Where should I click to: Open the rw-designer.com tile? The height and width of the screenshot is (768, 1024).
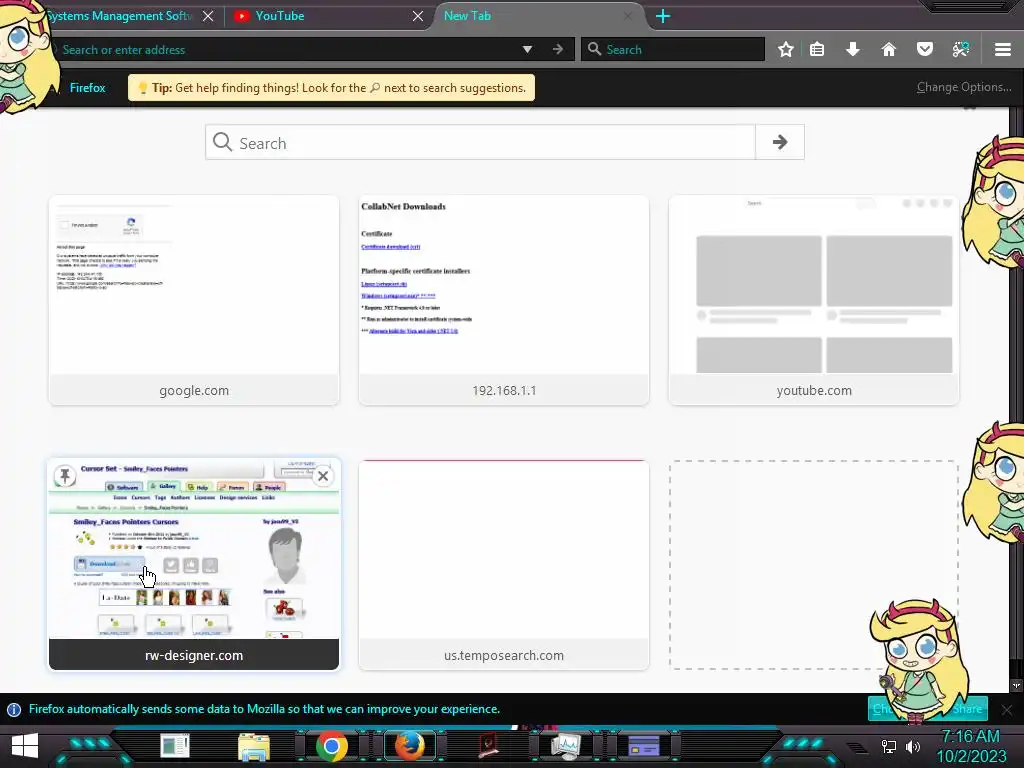(194, 564)
